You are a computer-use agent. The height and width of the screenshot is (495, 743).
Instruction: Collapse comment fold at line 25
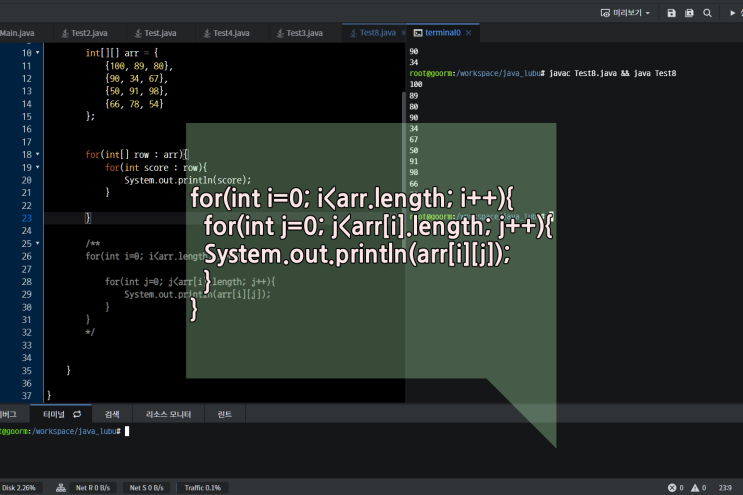coord(37,243)
